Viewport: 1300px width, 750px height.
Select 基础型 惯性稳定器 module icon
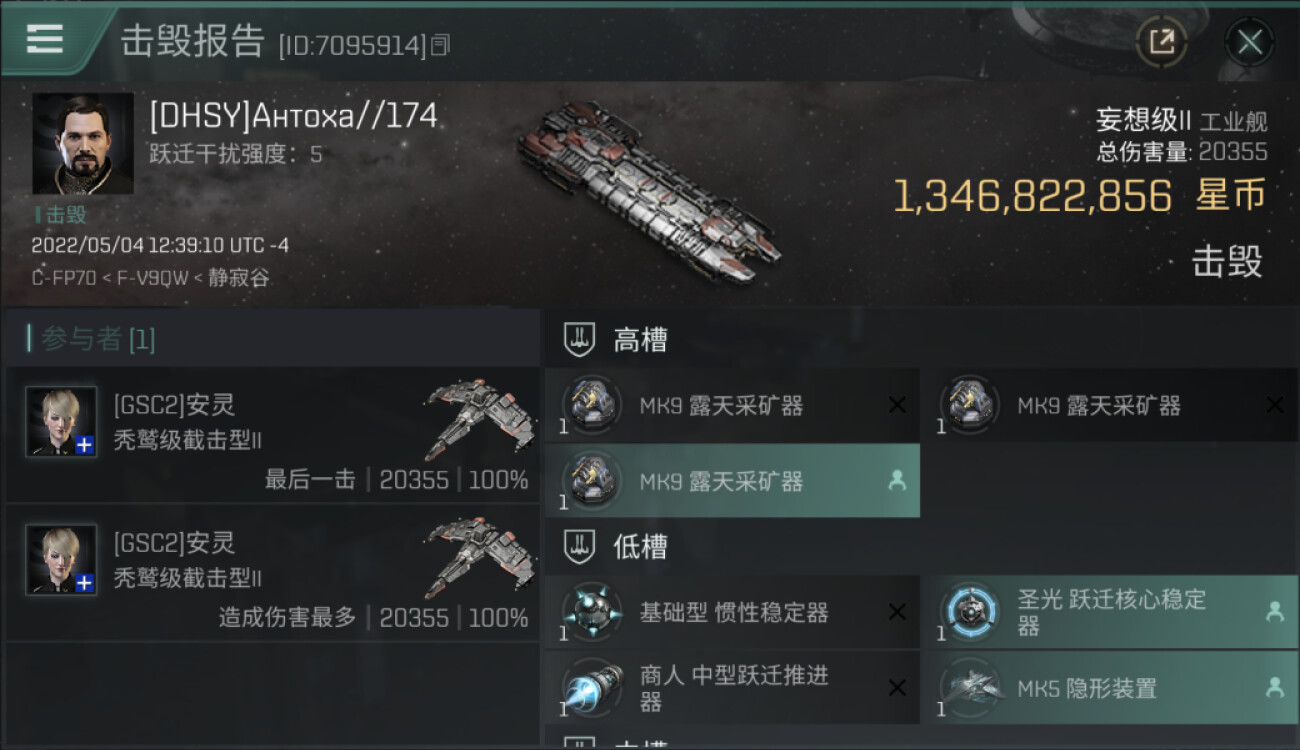[x=591, y=612]
